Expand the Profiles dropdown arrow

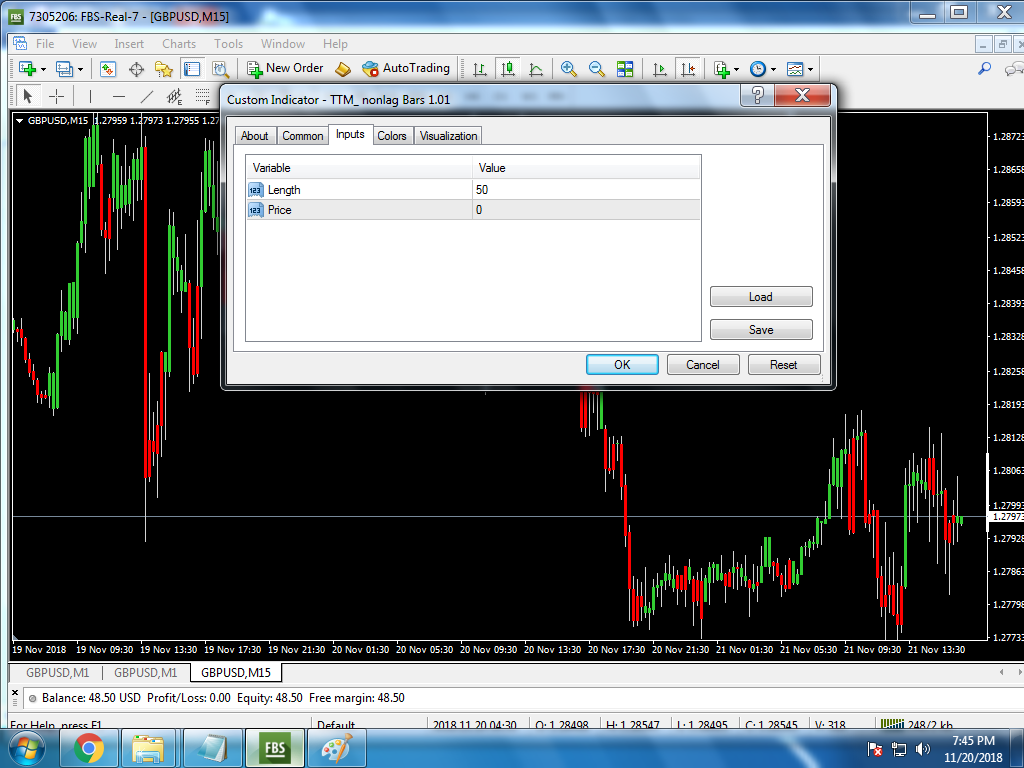(80, 69)
